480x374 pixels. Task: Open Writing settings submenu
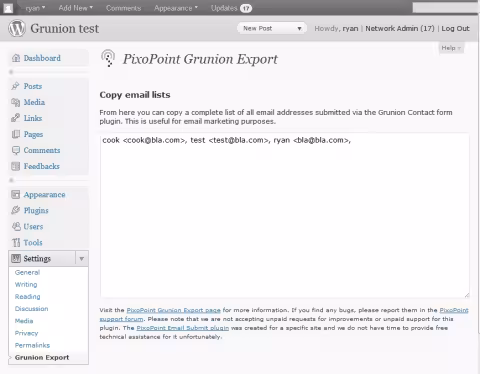[26, 284]
